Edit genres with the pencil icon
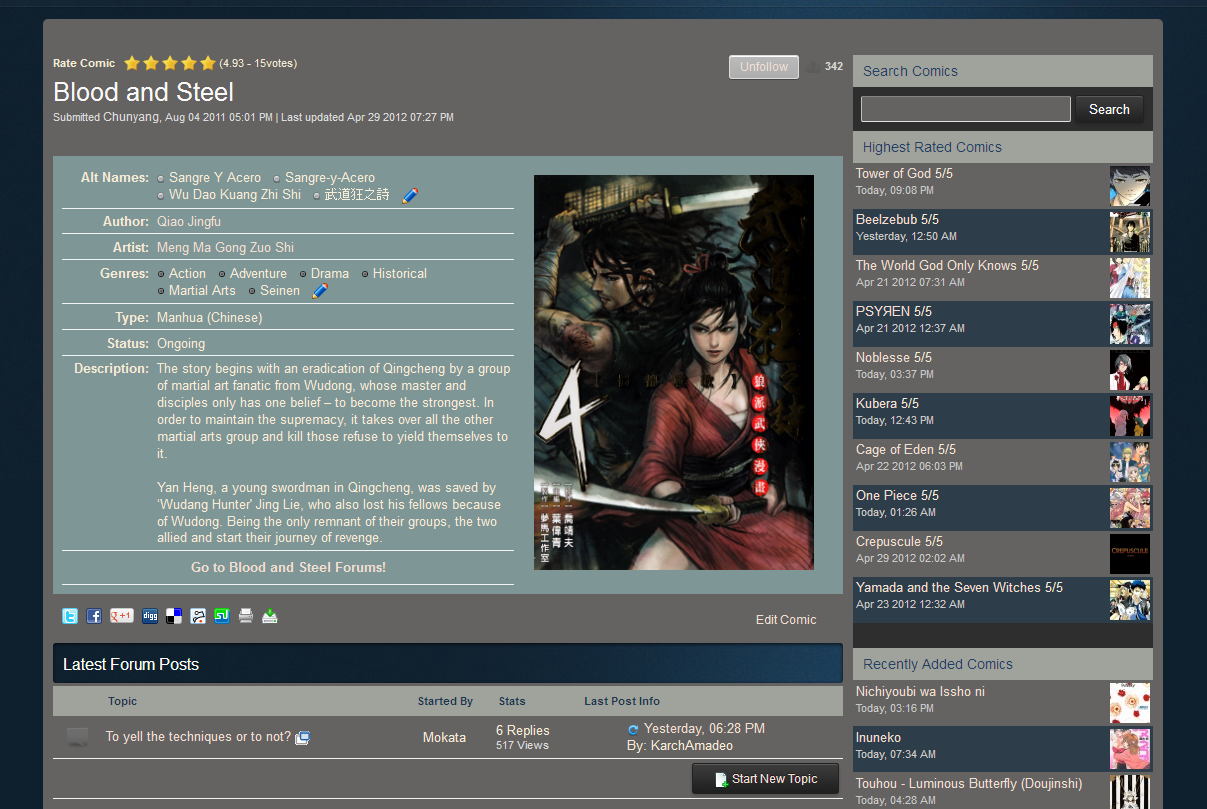The height and width of the screenshot is (809, 1207). (320, 291)
